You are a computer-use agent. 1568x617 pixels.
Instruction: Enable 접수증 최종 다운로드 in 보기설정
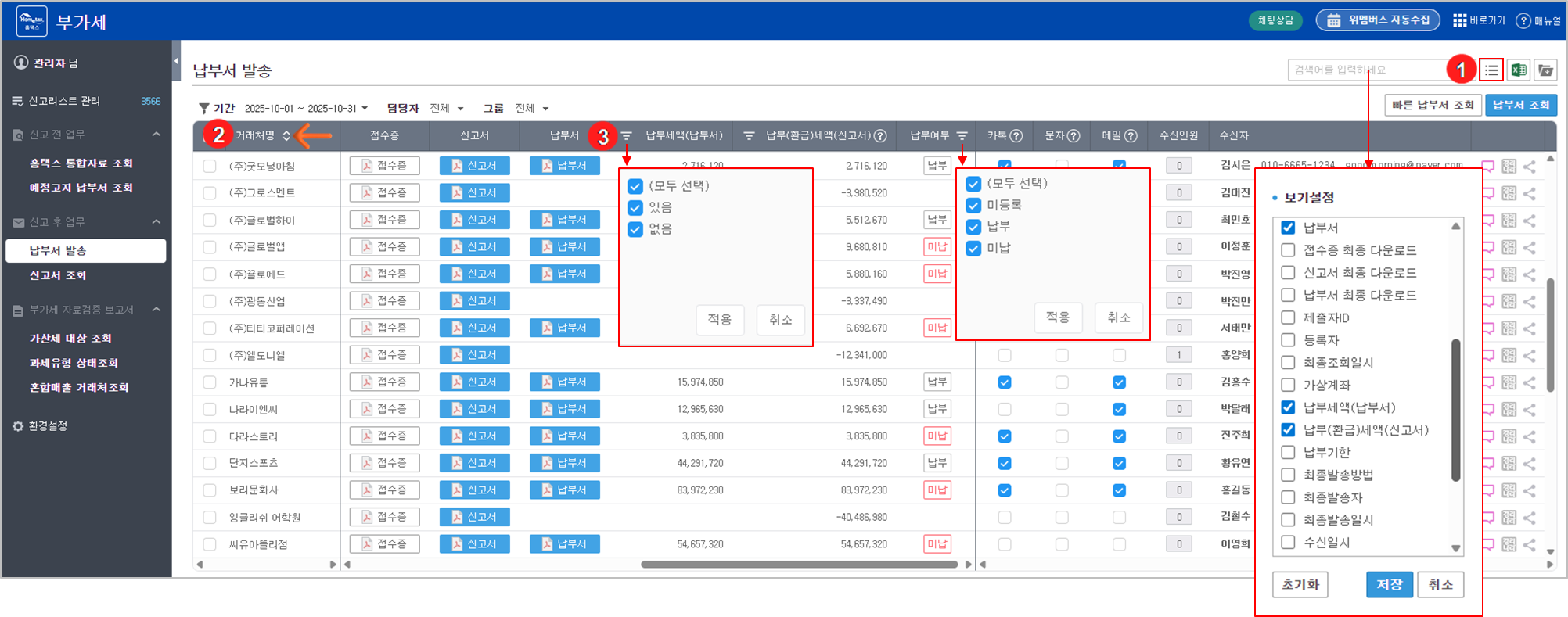1288,250
